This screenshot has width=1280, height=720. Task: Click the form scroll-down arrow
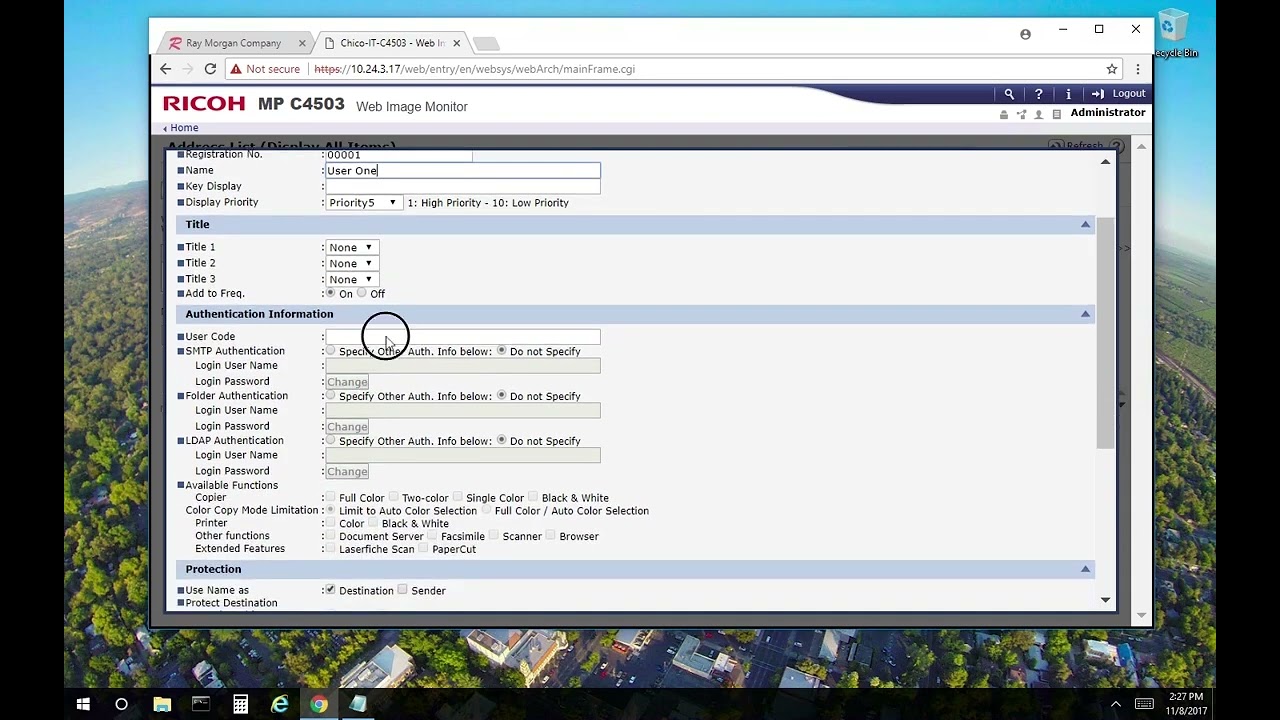(x=1105, y=600)
